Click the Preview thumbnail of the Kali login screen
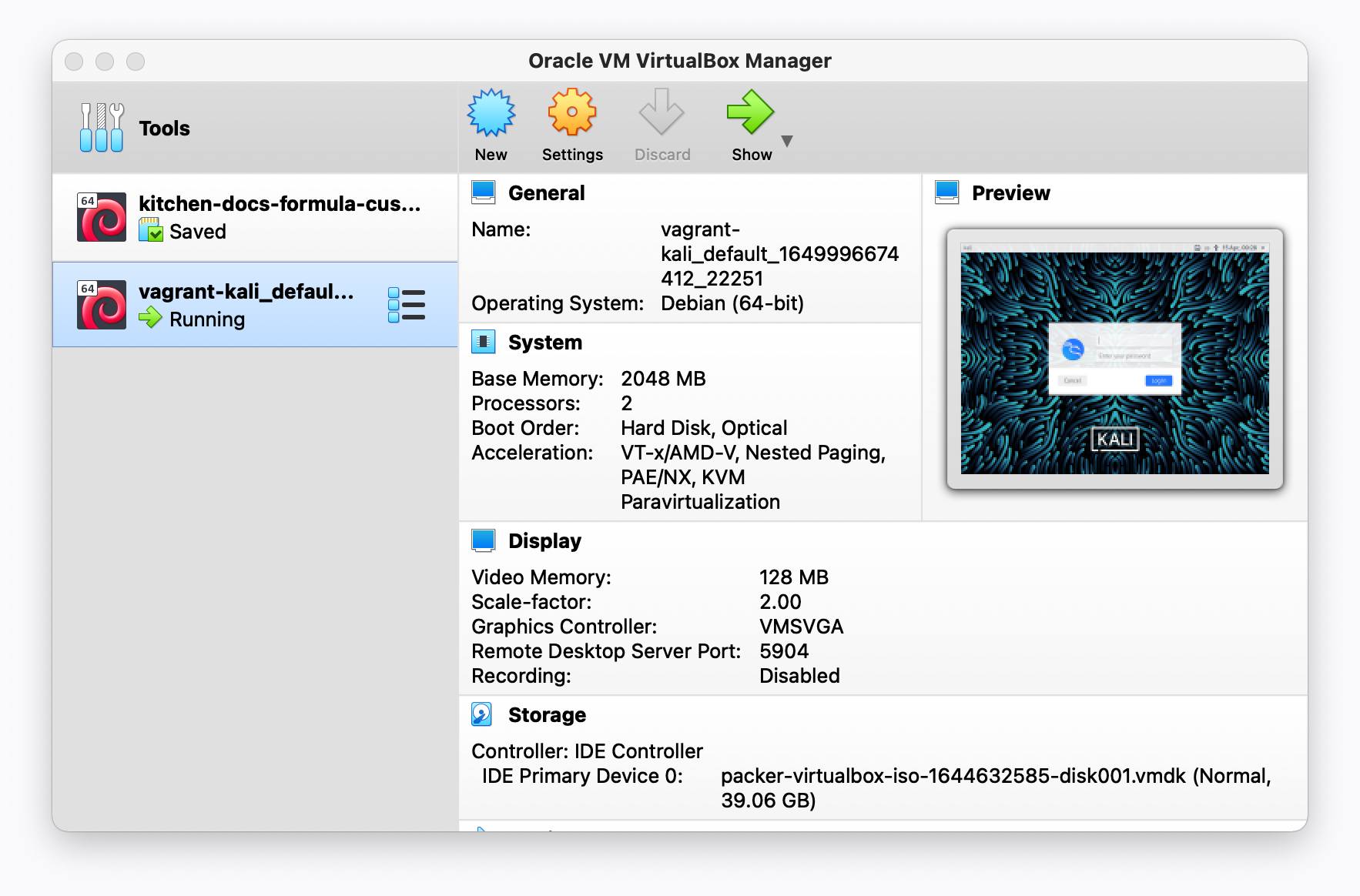The height and width of the screenshot is (896, 1360). point(1114,359)
